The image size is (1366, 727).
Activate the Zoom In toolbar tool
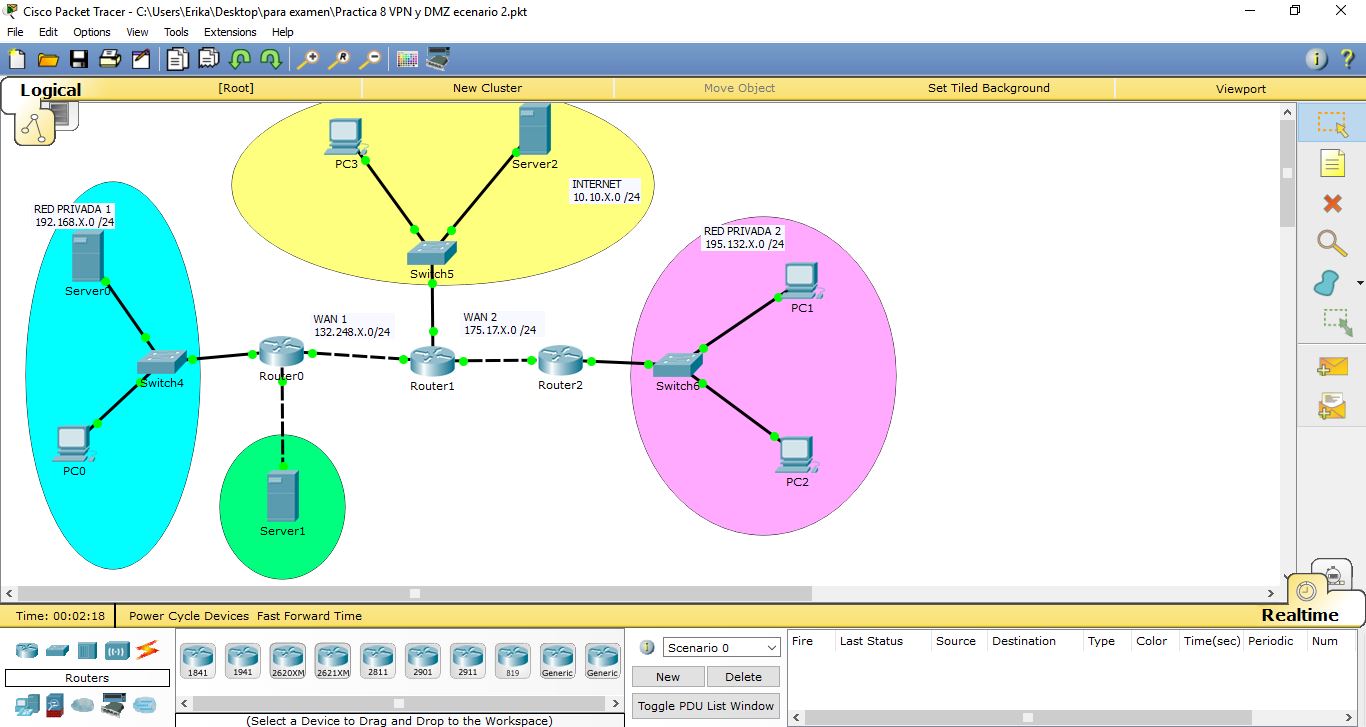click(310, 59)
